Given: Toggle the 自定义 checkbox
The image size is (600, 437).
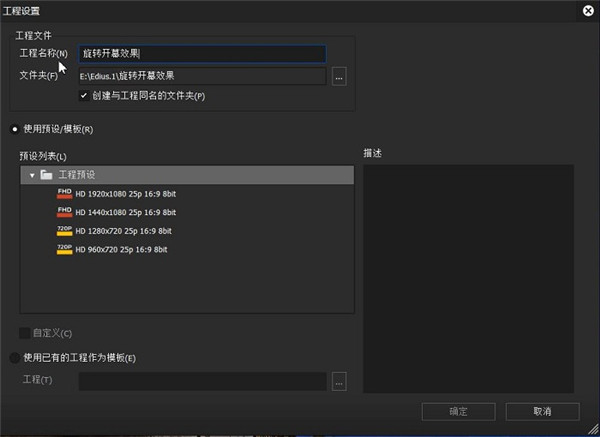Looking at the screenshot, I should [x=25, y=333].
